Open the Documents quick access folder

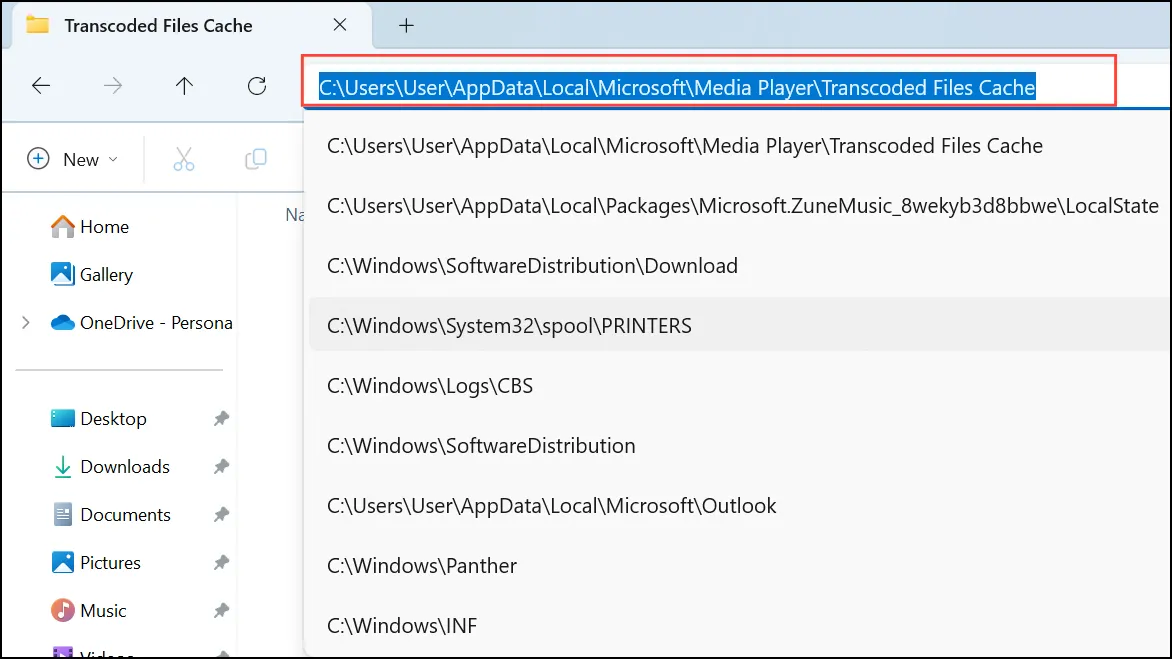[x=111, y=515]
